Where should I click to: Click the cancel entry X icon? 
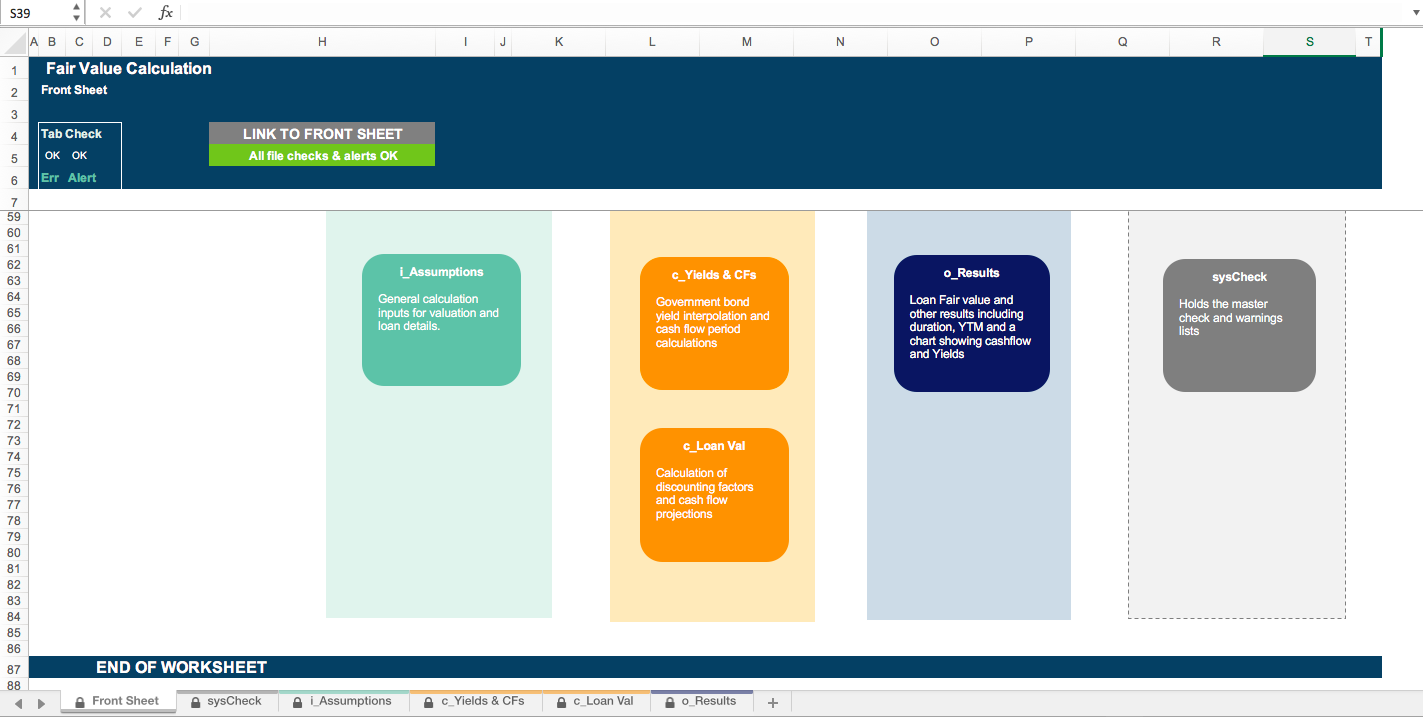105,13
